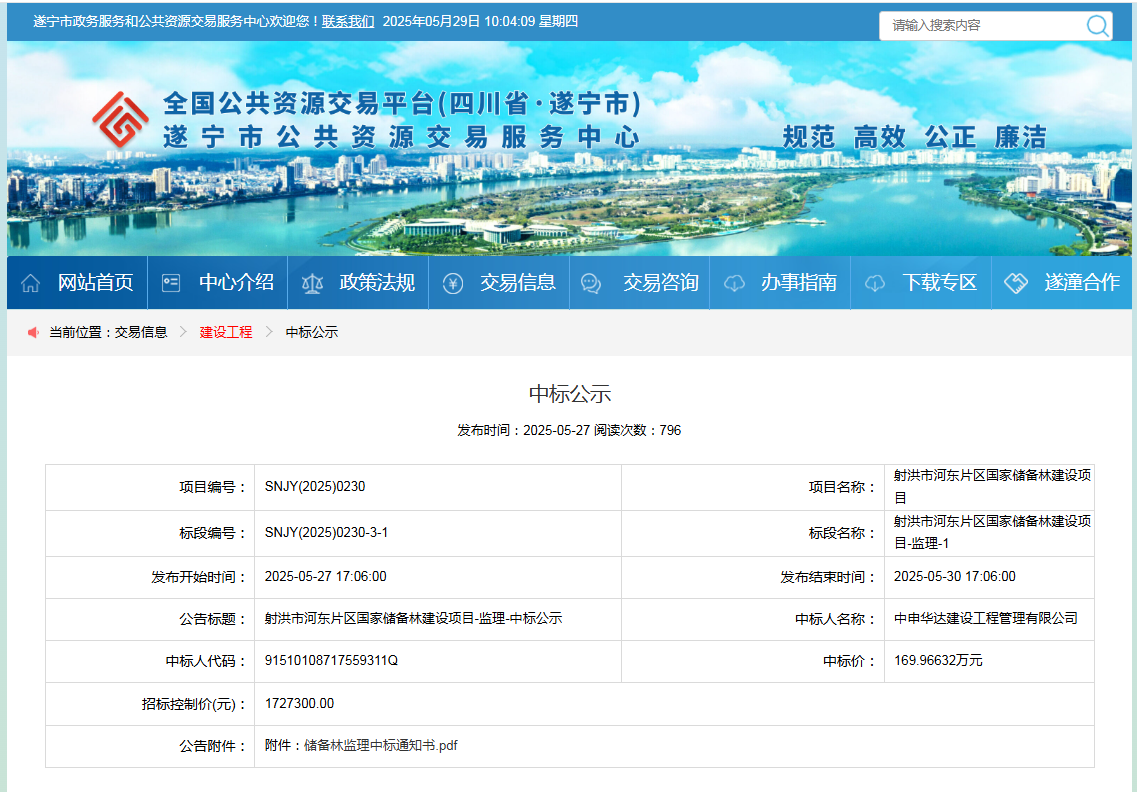The image size is (1137, 792).
Task: Click the chat bubble icon beside 交易咨询
Action: pyautogui.click(x=591, y=284)
